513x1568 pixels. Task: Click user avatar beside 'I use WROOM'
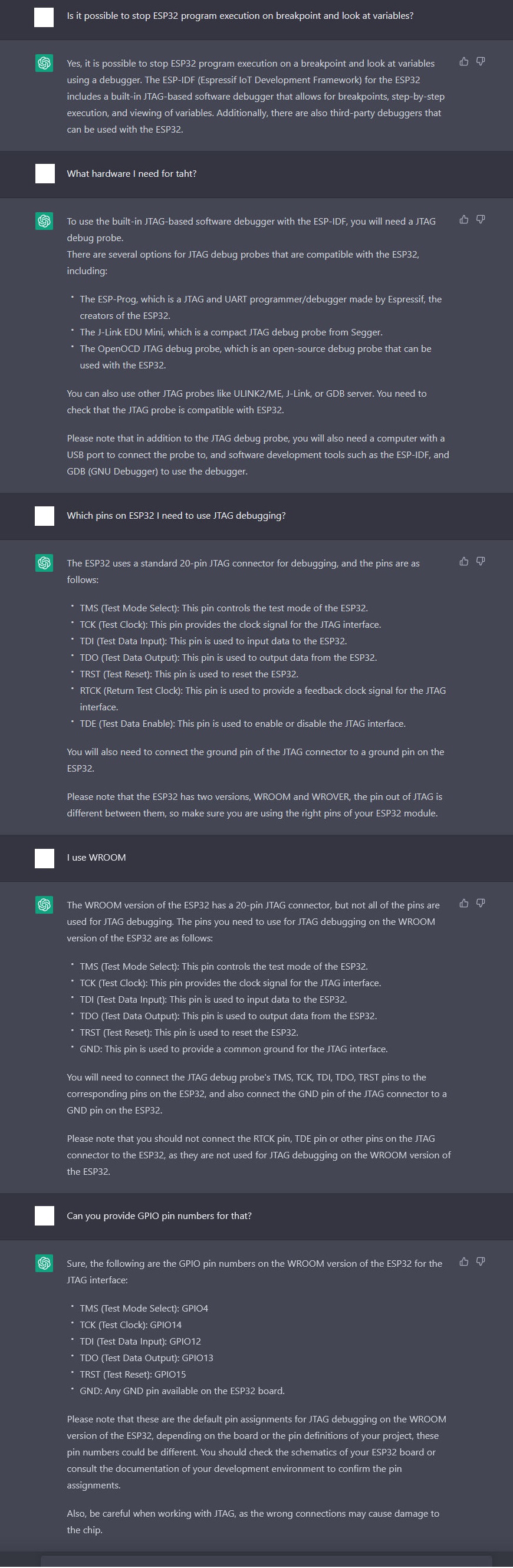click(44, 858)
